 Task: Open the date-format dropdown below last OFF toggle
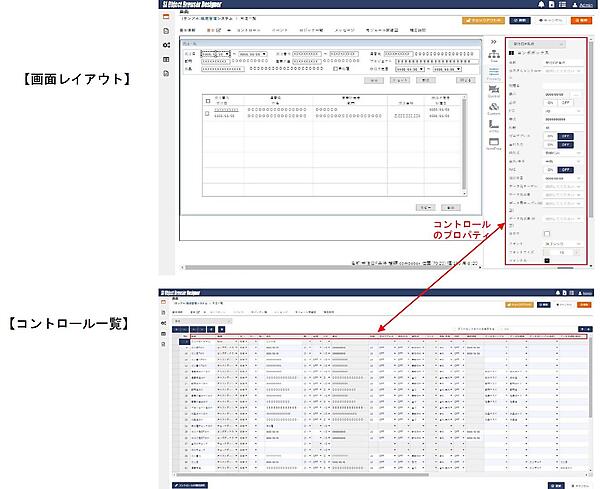[x=562, y=178]
